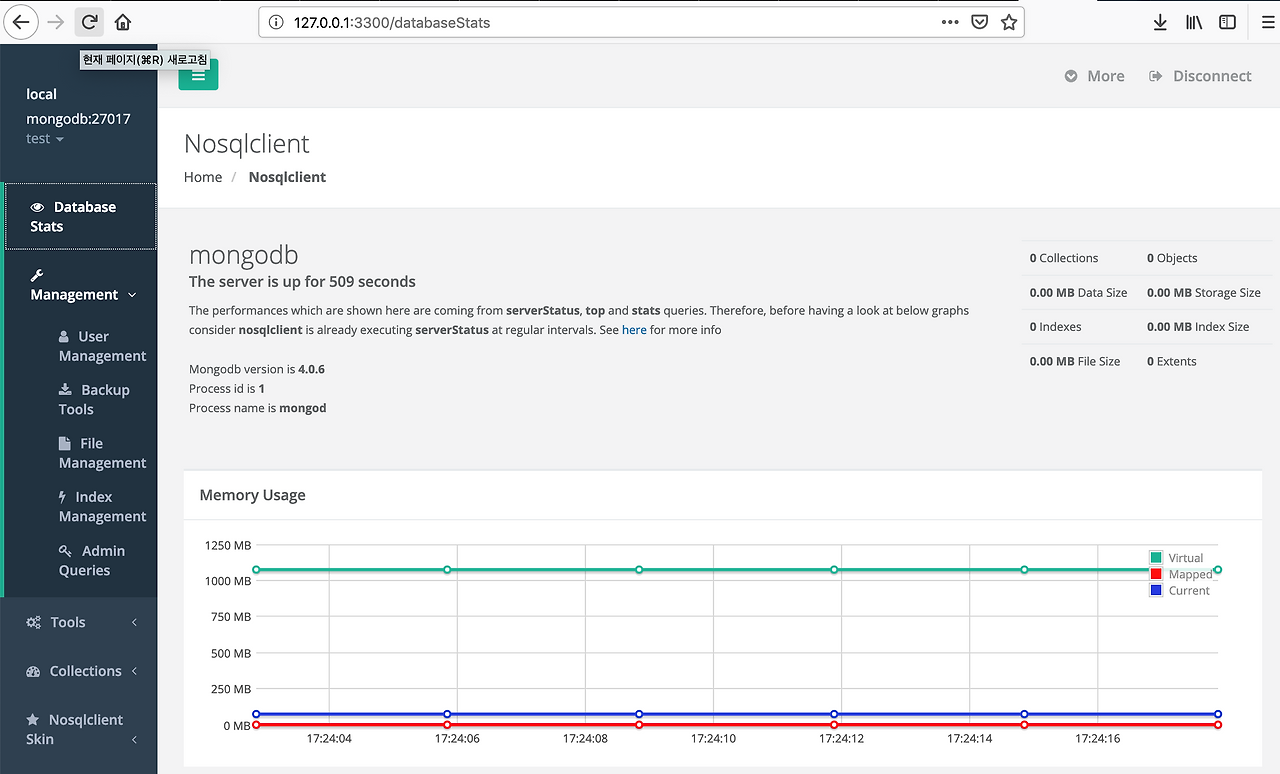
Task: Click the '1250 MB' y-axis label
Action: tap(228, 545)
